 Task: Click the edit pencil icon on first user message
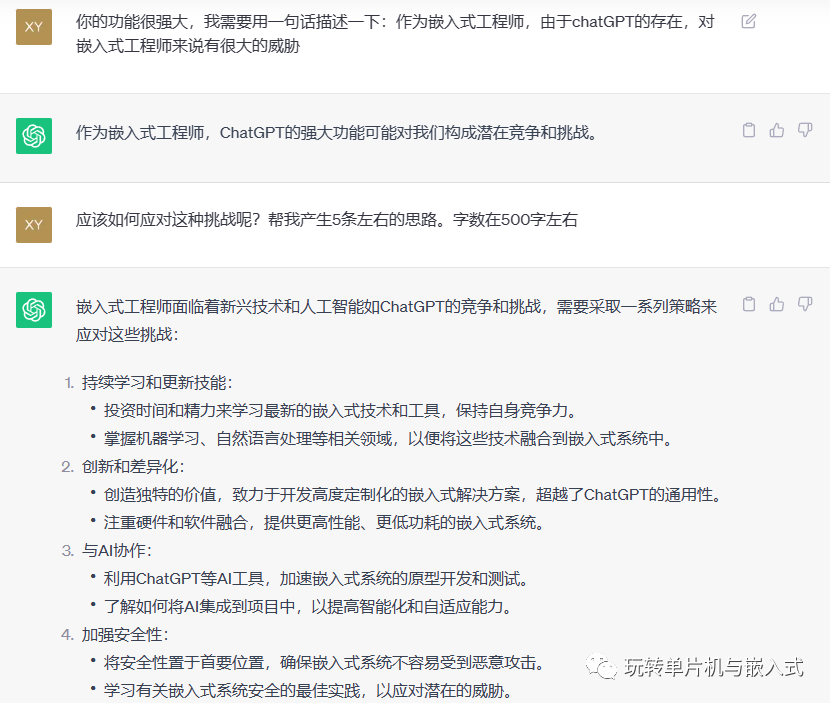(x=748, y=21)
